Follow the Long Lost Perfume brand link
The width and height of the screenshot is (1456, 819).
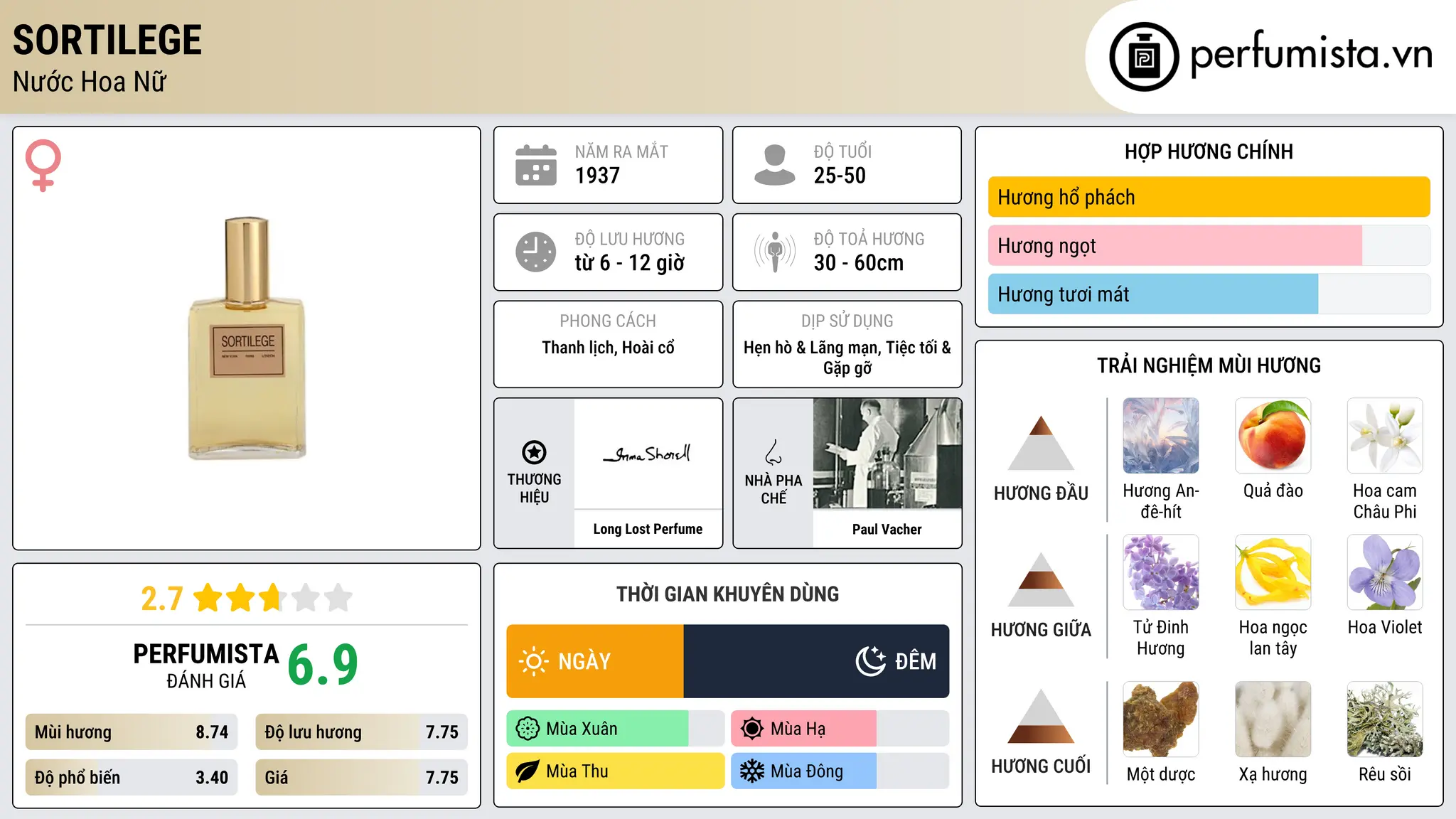(648, 529)
